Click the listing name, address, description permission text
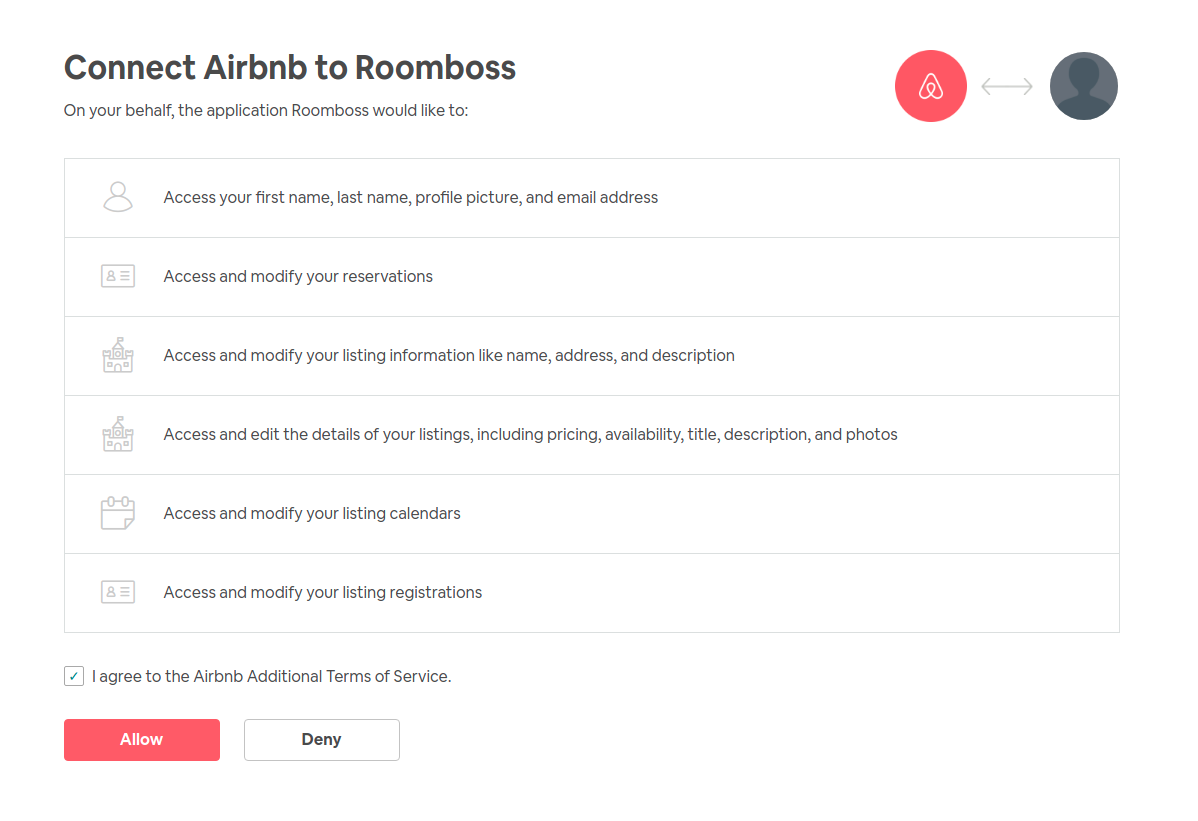This screenshot has width=1198, height=821. tap(449, 355)
